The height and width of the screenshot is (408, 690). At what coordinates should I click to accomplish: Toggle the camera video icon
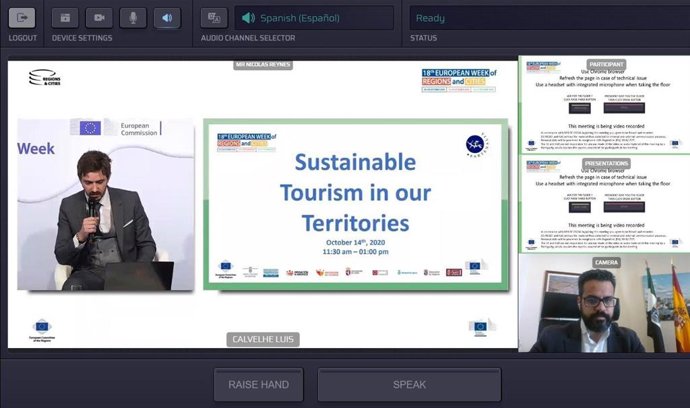tap(99, 18)
